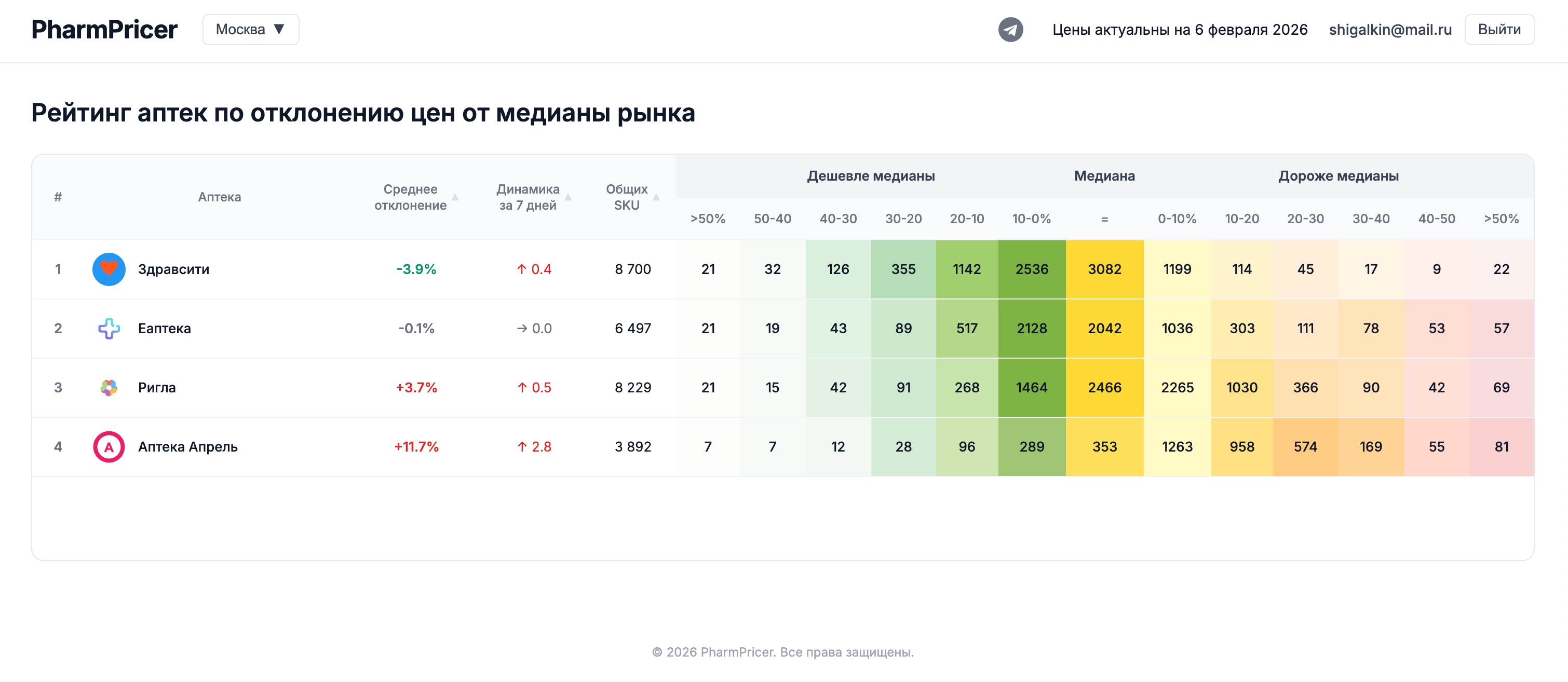Click the Здравсити heart logo

click(109, 269)
